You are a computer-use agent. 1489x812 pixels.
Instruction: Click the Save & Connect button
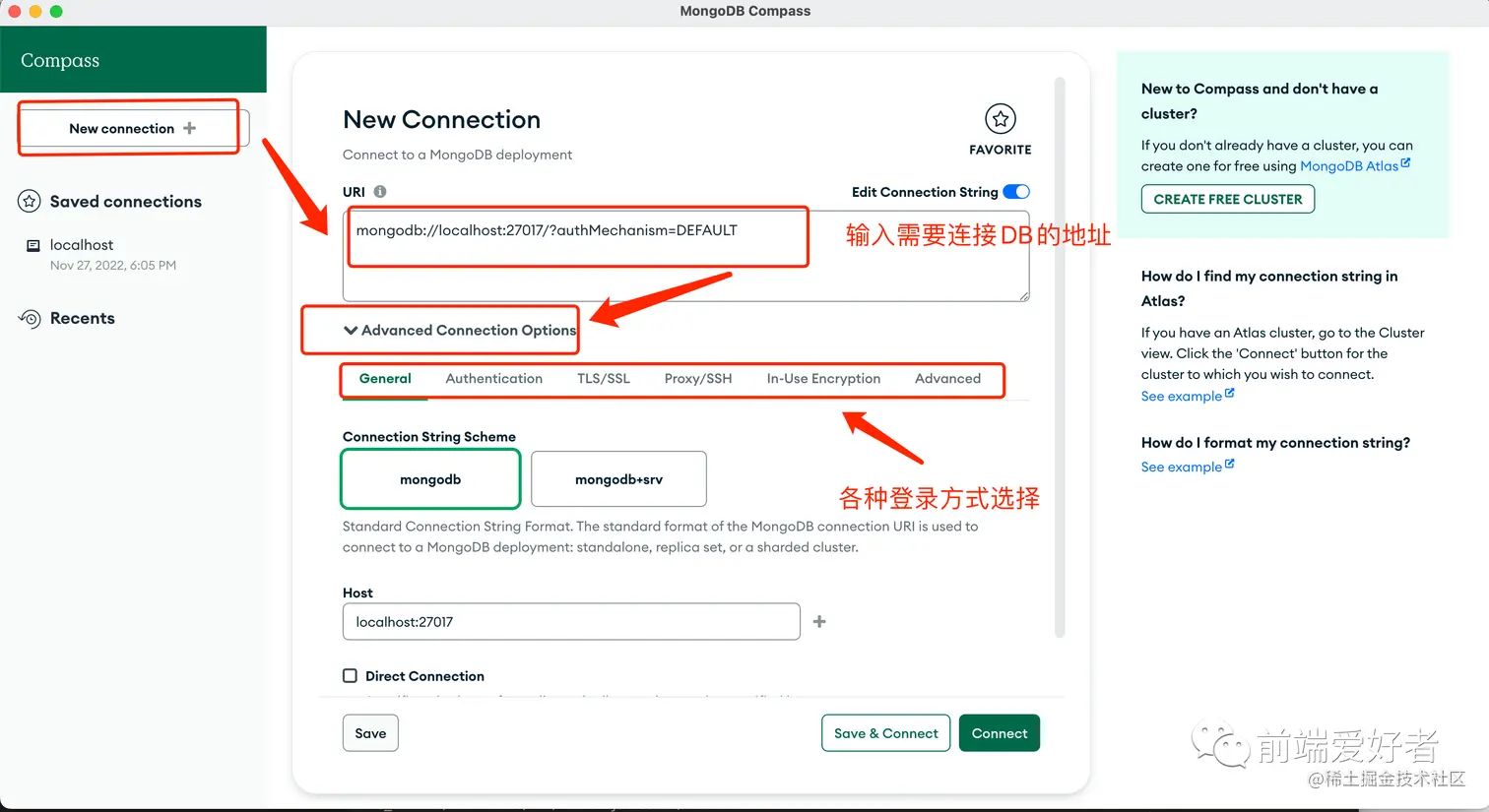point(885,733)
